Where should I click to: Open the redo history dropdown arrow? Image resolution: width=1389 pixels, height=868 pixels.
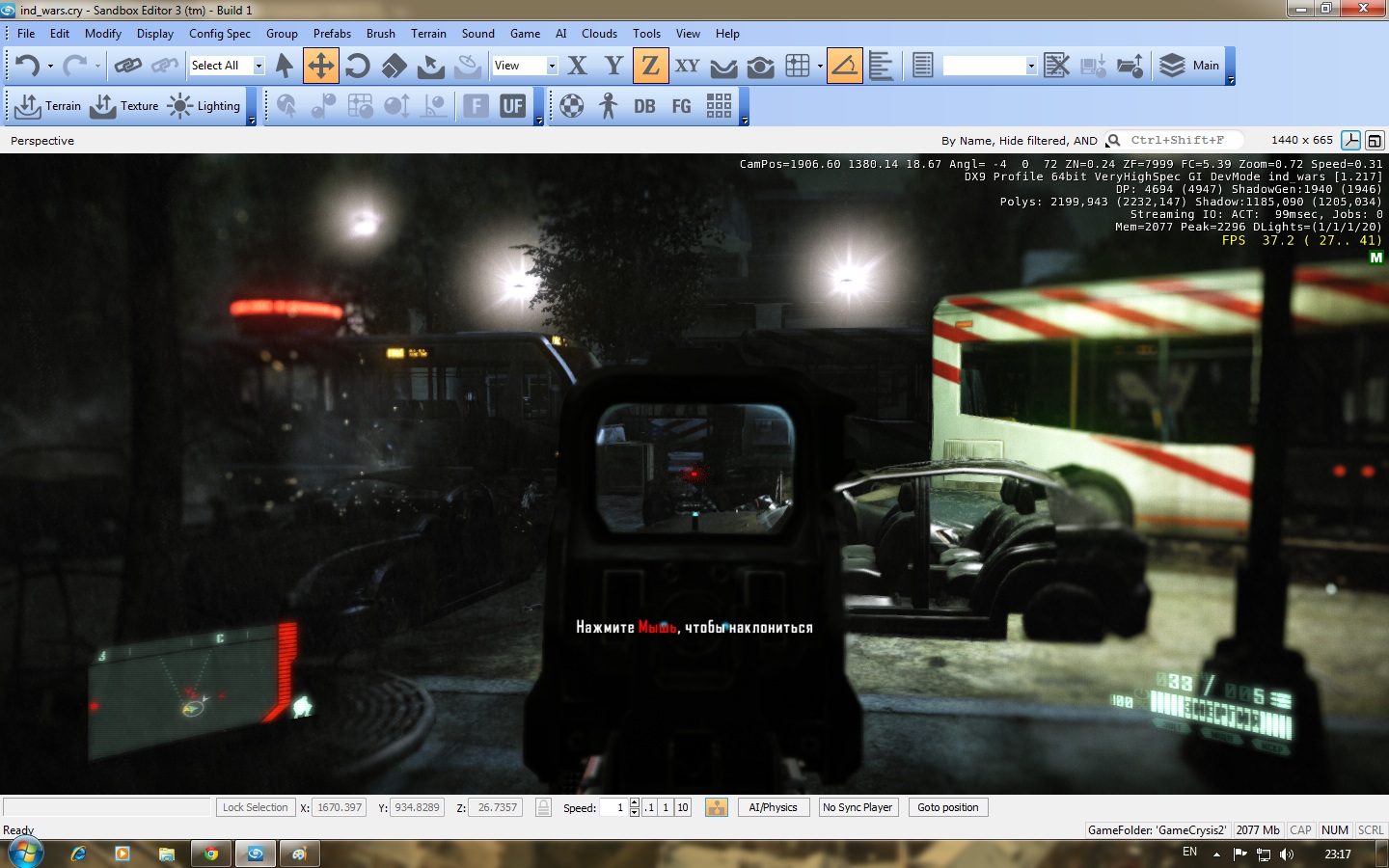(x=97, y=66)
